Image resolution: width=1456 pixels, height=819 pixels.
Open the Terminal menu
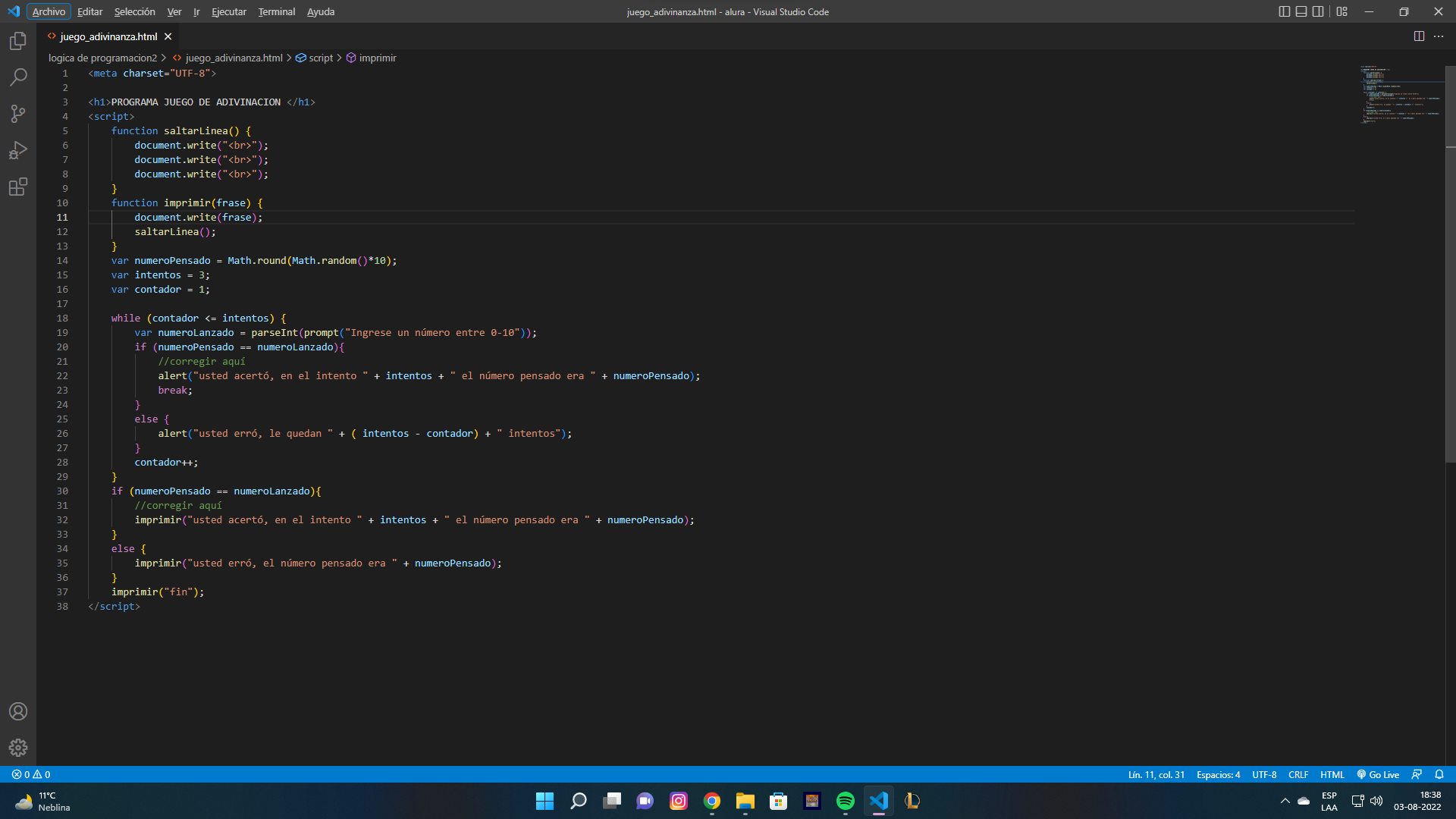coord(277,11)
